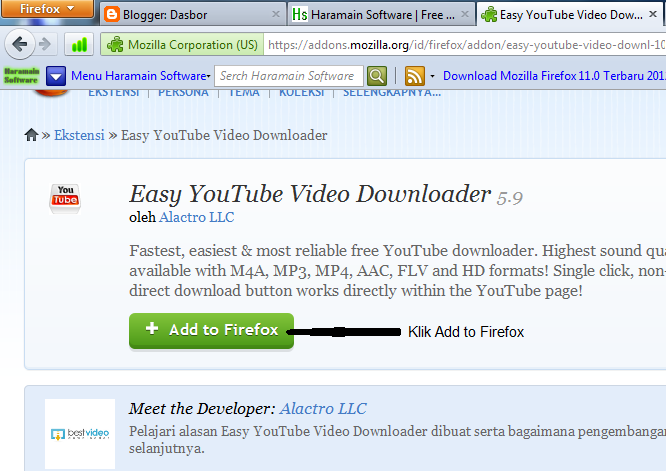The image size is (666, 471).
Task: Click the green Add to Firefox button
Action: tap(211, 330)
